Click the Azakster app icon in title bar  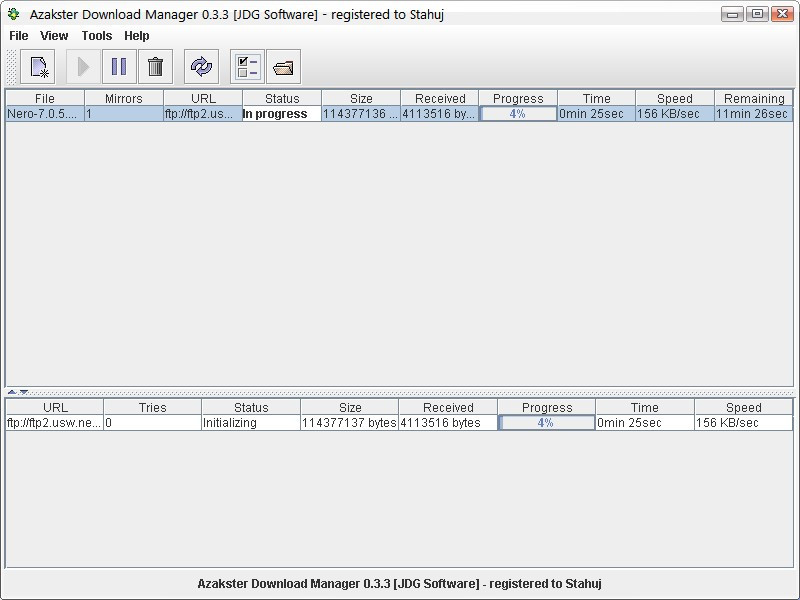click(14, 14)
